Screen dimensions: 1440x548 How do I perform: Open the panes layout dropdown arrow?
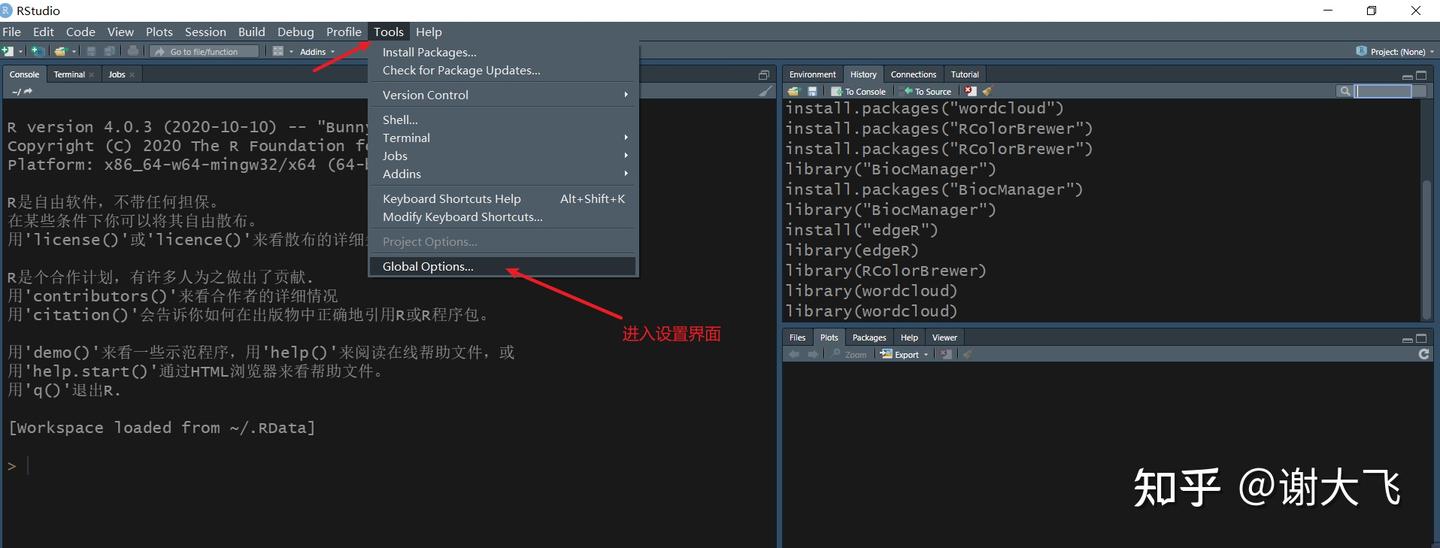tap(291, 51)
